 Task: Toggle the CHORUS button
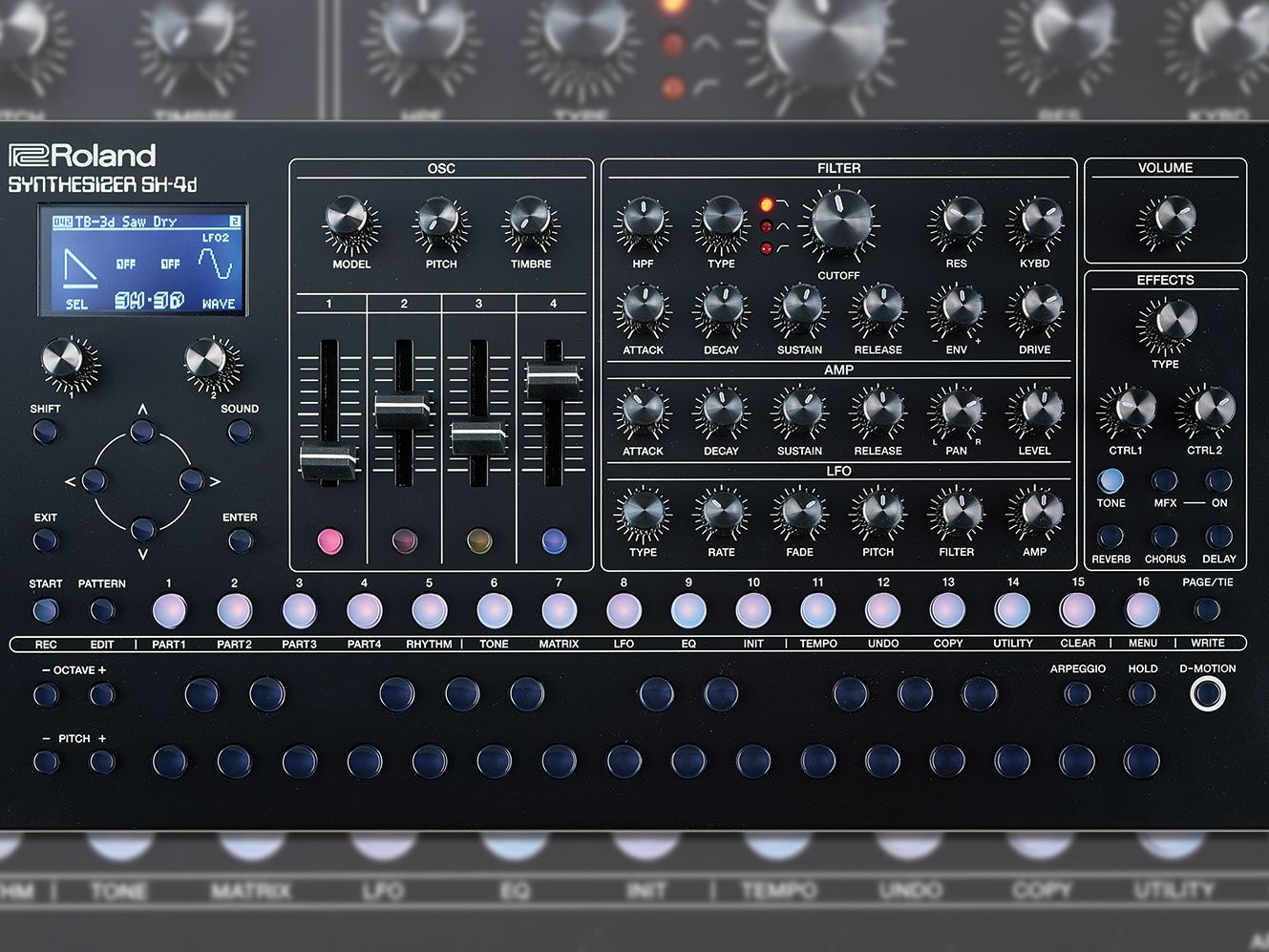tap(1164, 537)
